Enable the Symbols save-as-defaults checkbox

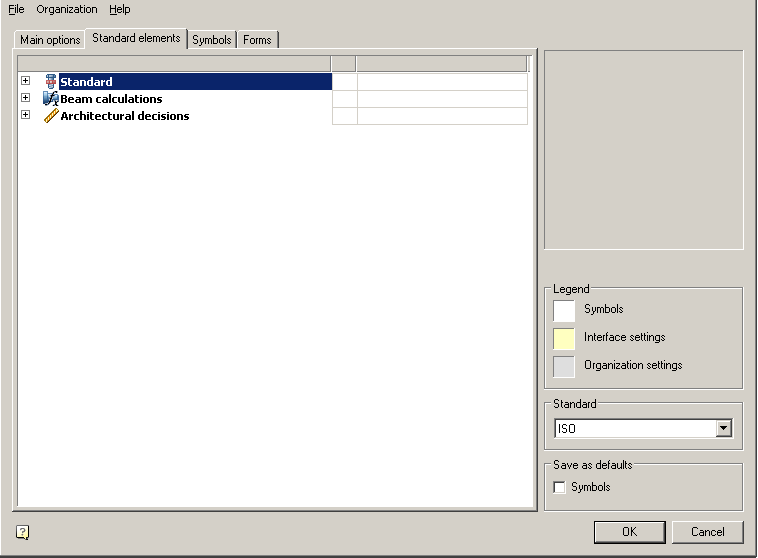coord(560,488)
